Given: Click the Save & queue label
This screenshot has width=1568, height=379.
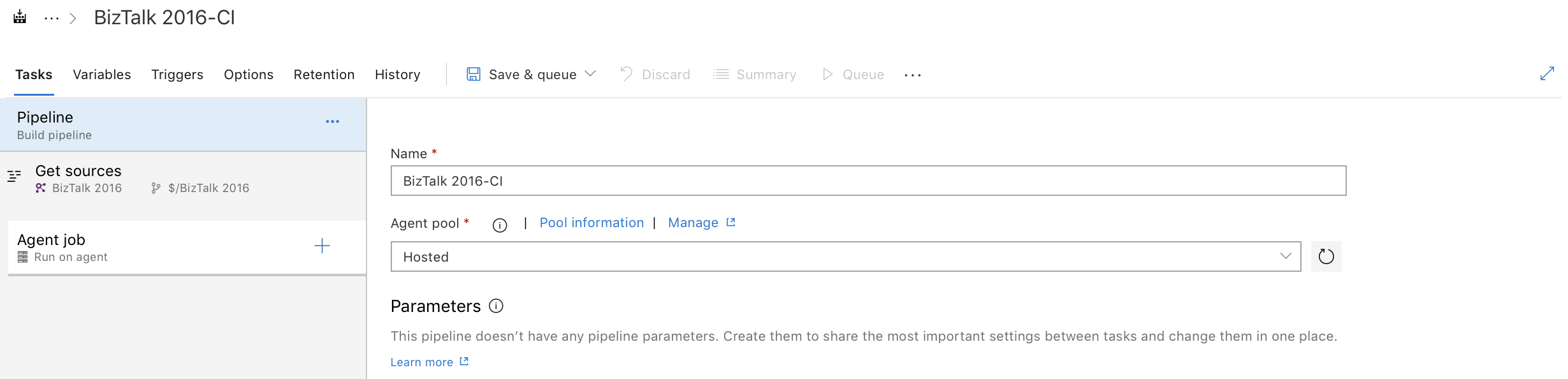Looking at the screenshot, I should (x=532, y=75).
